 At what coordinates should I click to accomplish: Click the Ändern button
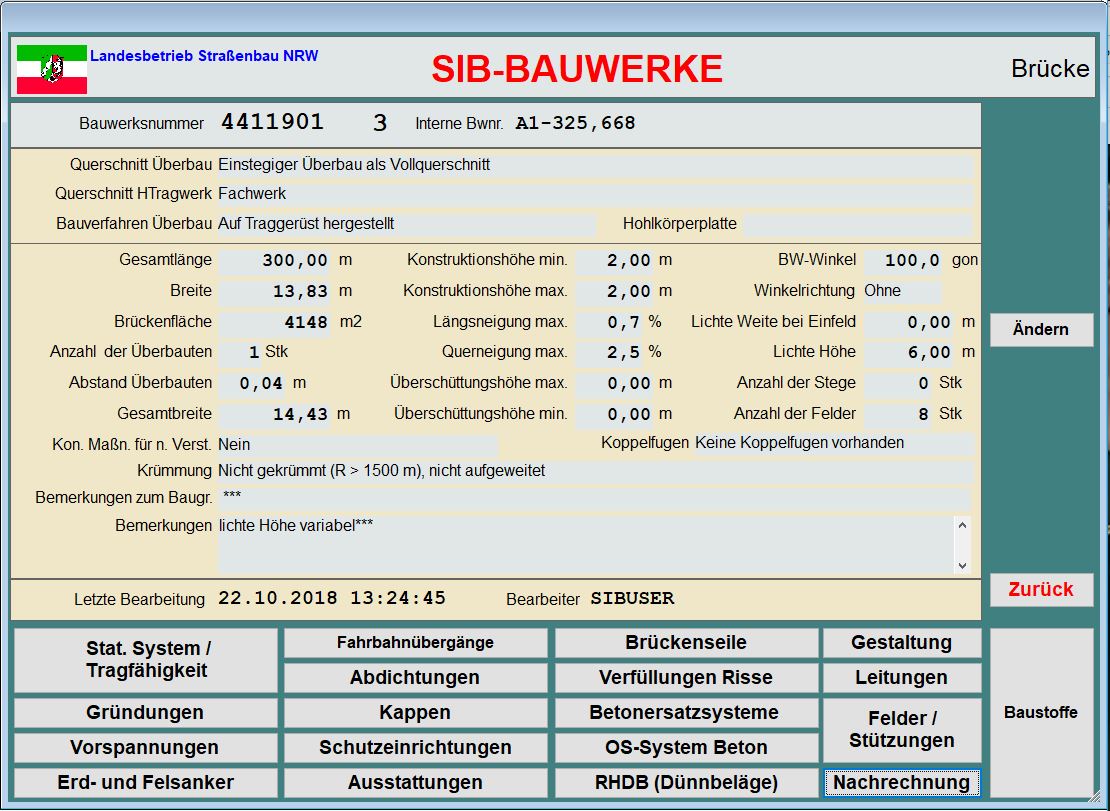tap(1041, 330)
